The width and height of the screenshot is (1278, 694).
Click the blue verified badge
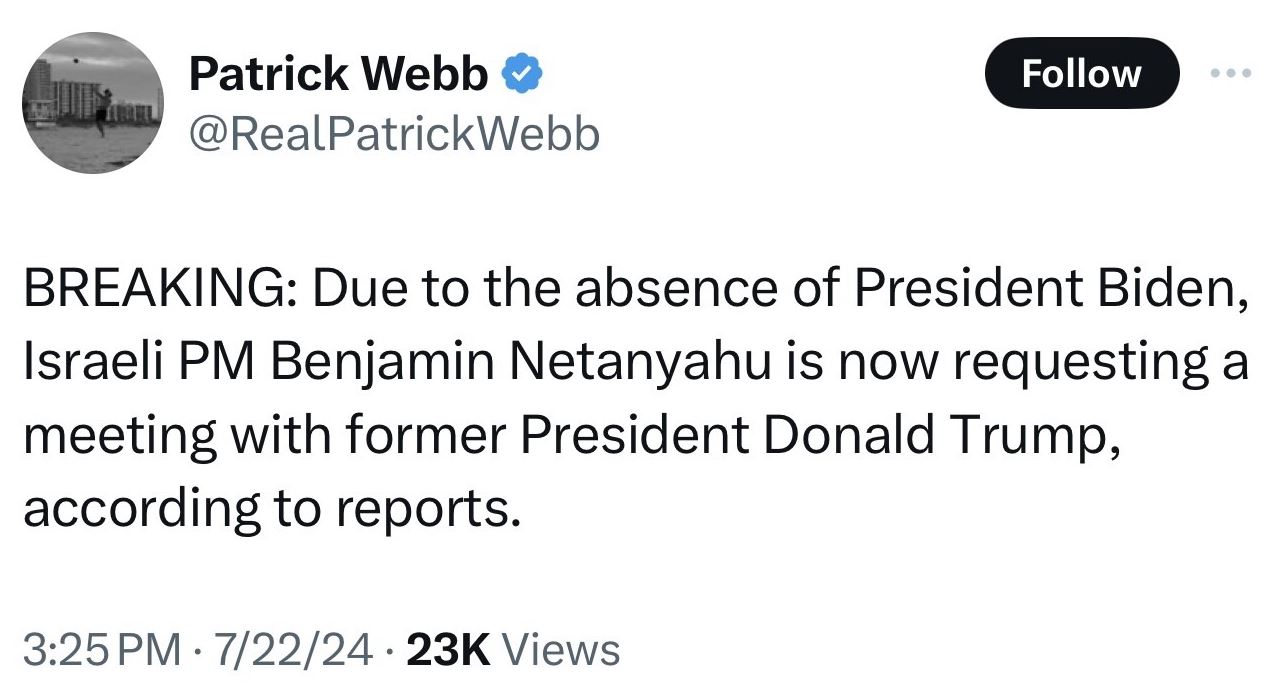pyautogui.click(x=522, y=75)
